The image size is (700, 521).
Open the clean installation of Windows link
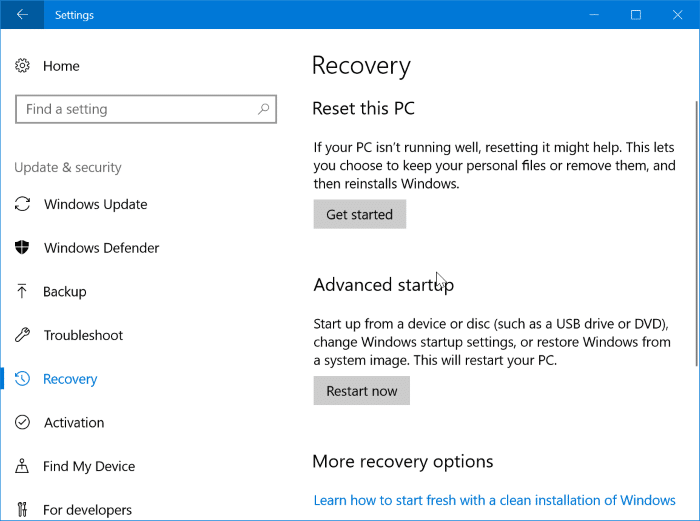[494, 500]
